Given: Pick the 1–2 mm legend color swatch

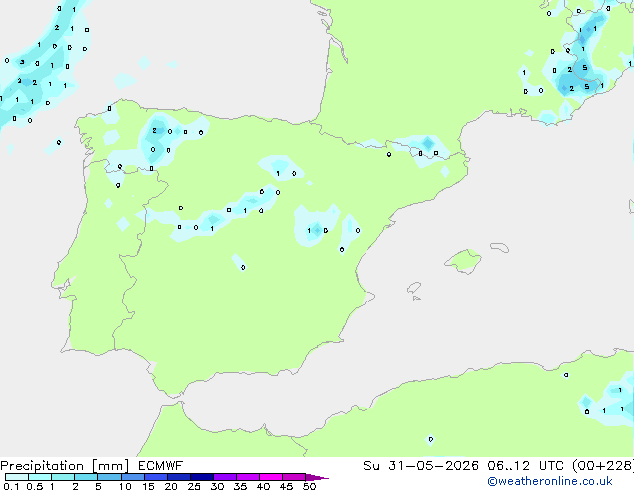Looking at the screenshot, I should pyautogui.click(x=63, y=477).
